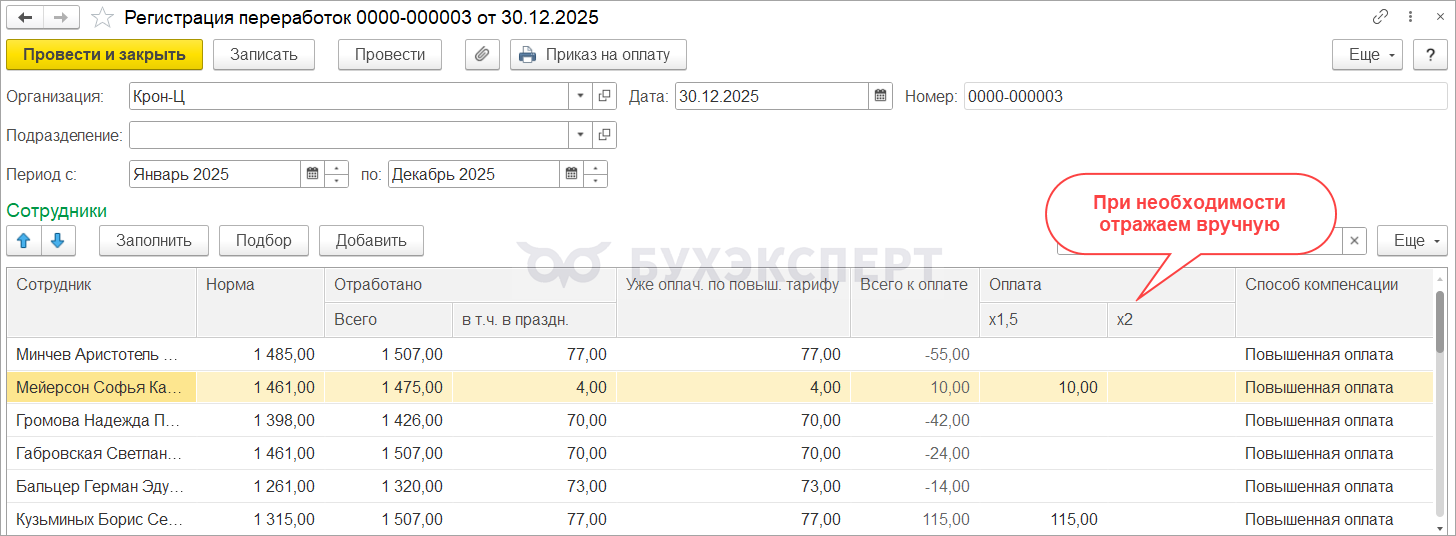Go forward with the right arrow button
The width and height of the screenshot is (1456, 536).
pyautogui.click(x=61, y=17)
